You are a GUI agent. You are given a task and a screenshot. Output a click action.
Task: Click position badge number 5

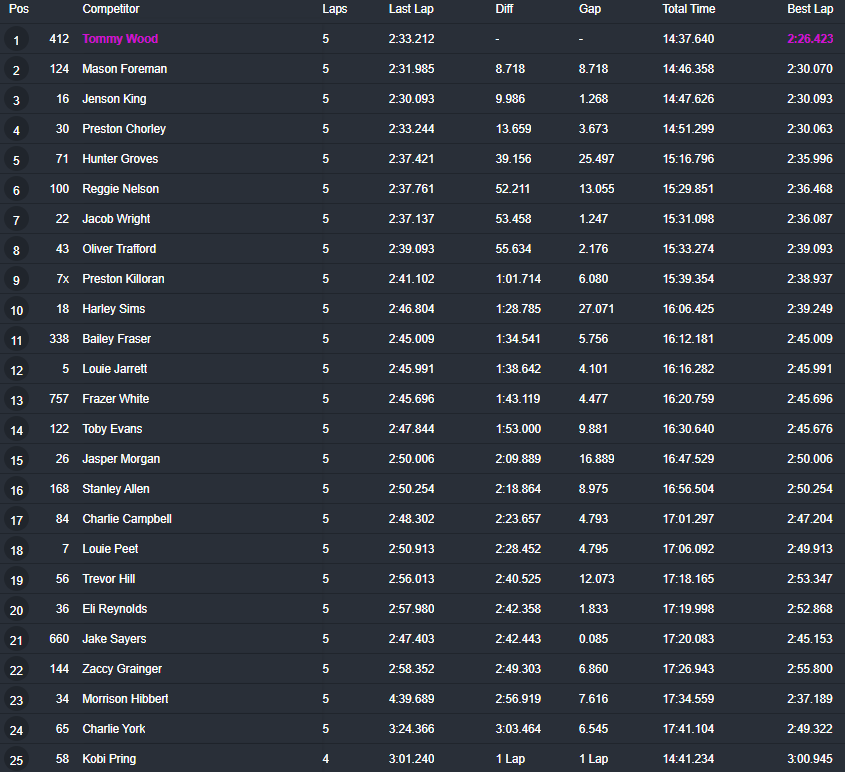[16, 160]
